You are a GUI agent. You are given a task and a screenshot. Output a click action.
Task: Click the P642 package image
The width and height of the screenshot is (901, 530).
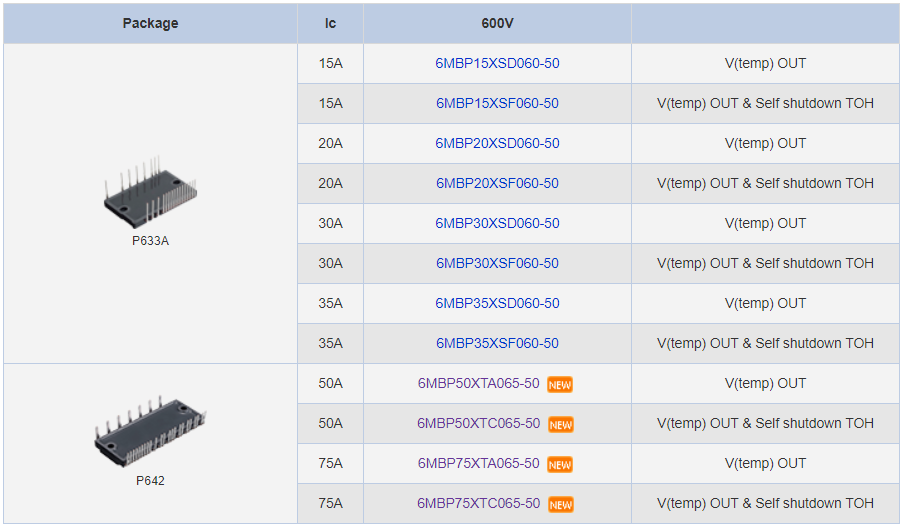click(x=150, y=431)
